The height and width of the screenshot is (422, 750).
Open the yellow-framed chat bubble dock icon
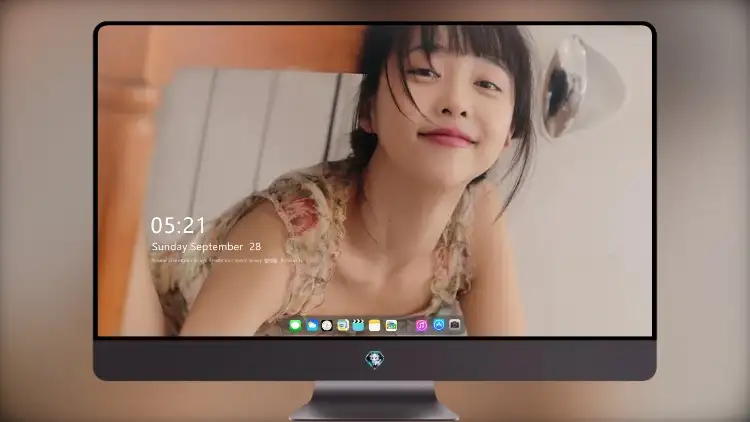342,325
